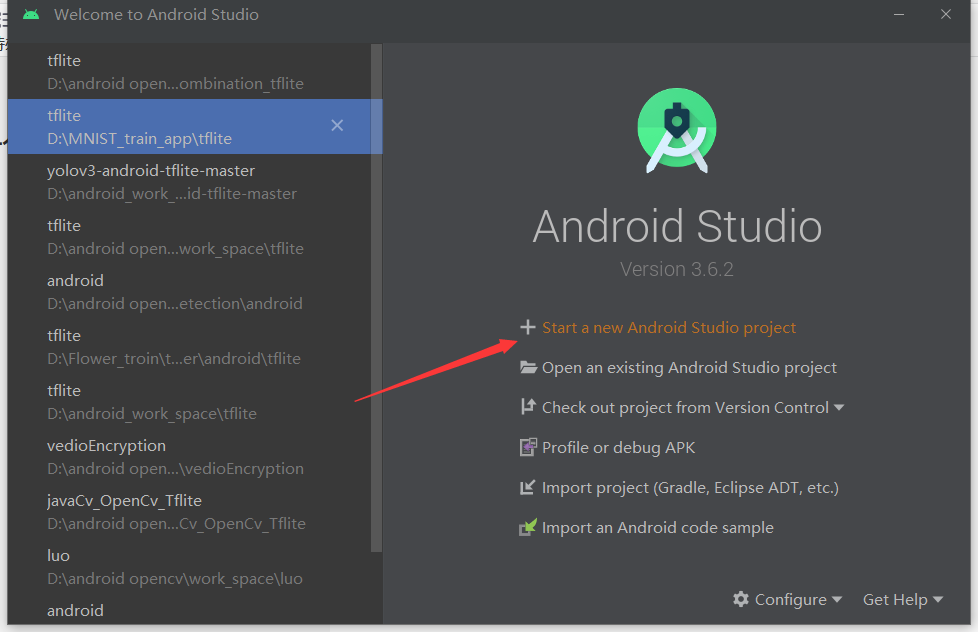Click the Android icon in title bar
978x632 pixels.
(x=31, y=14)
